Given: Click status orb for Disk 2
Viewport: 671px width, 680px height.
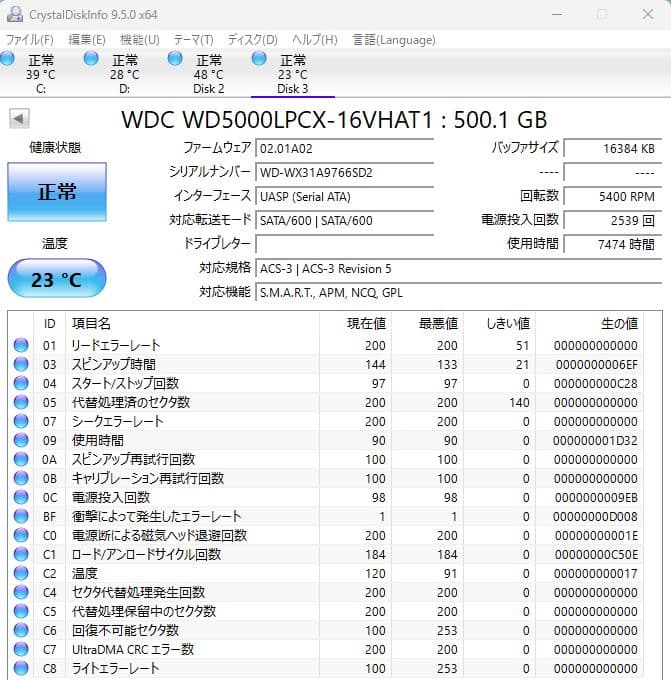Looking at the screenshot, I should [175, 59].
